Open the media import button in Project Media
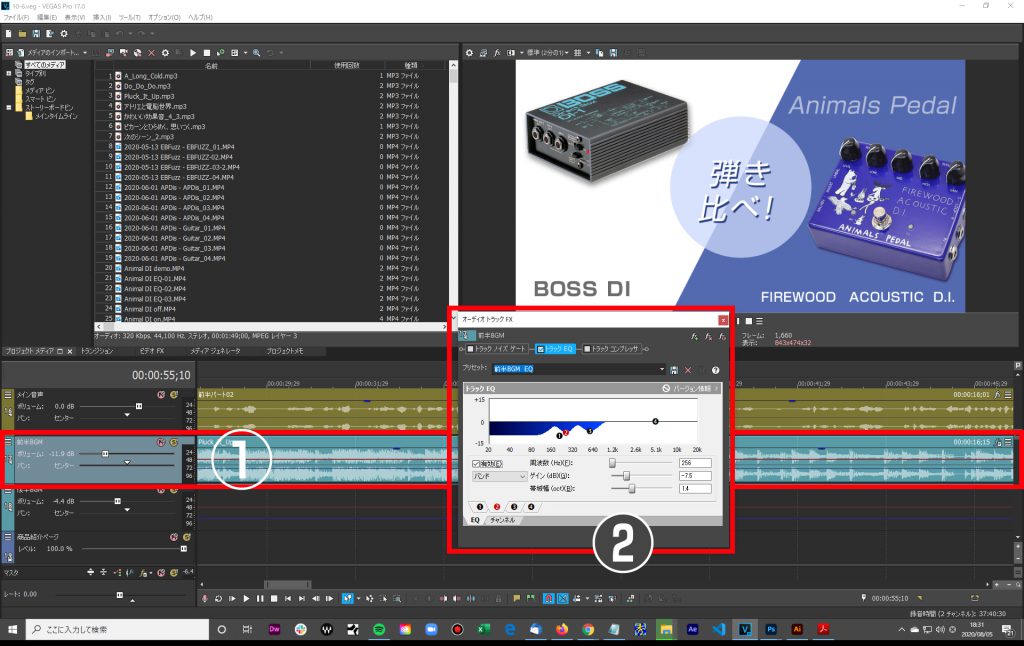 53,53
